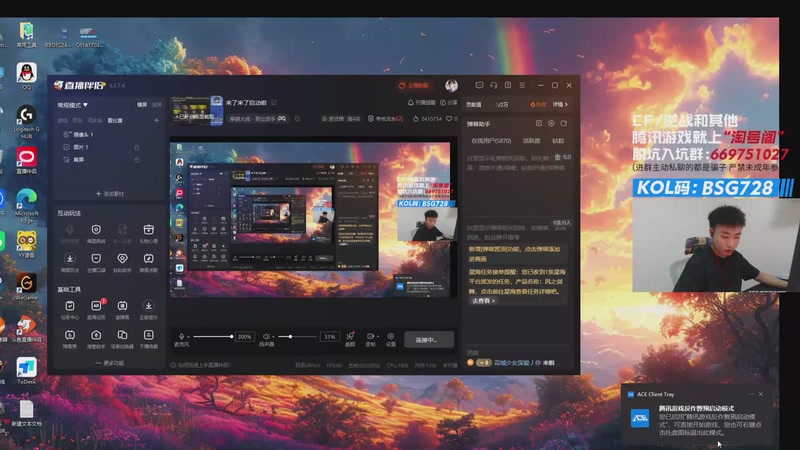
Task: Open the speaker device dropdown arrow
Action: pyautogui.click(x=273, y=337)
